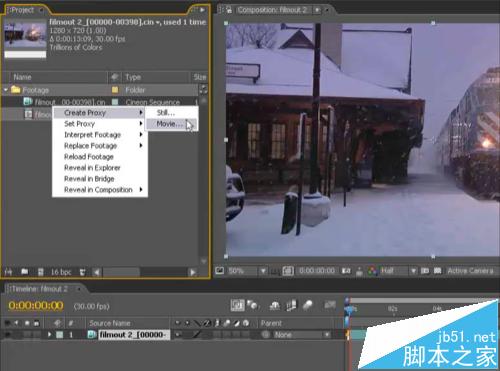Click Reveal in Explorer

(x=100, y=168)
